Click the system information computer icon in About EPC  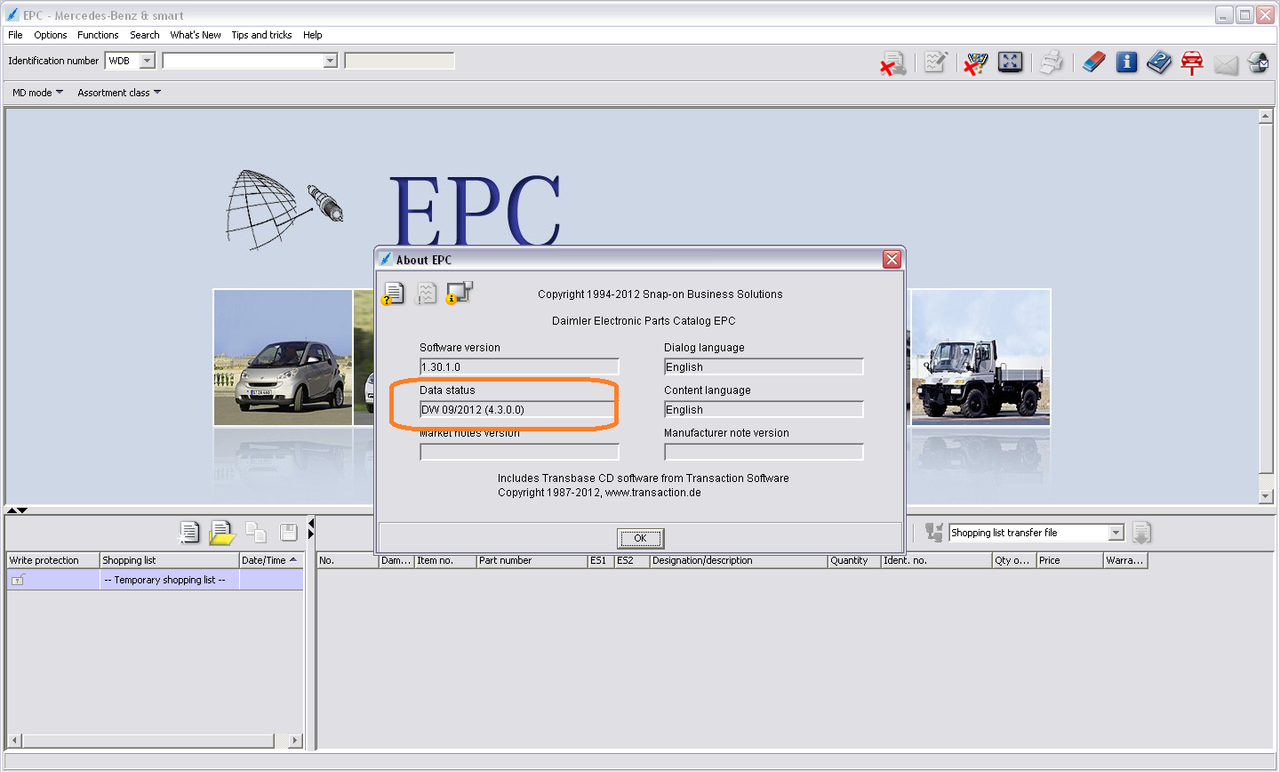[x=460, y=292]
